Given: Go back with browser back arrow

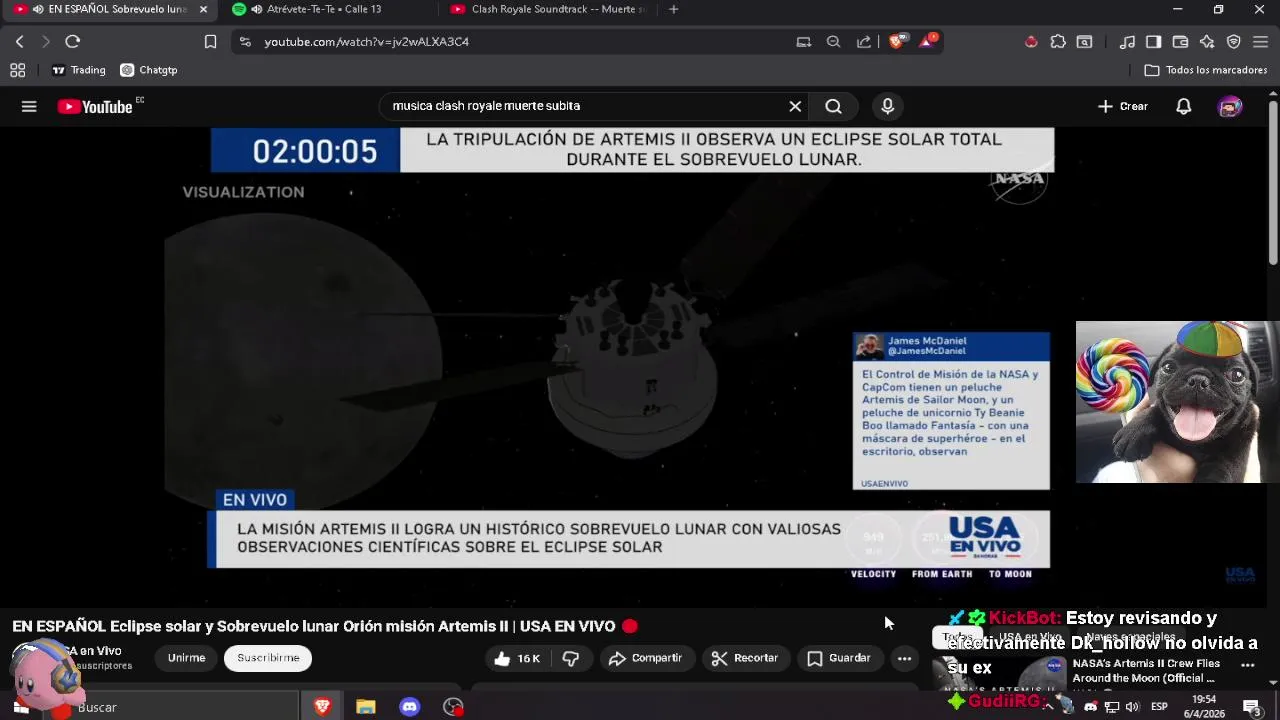Looking at the screenshot, I should click(19, 41).
